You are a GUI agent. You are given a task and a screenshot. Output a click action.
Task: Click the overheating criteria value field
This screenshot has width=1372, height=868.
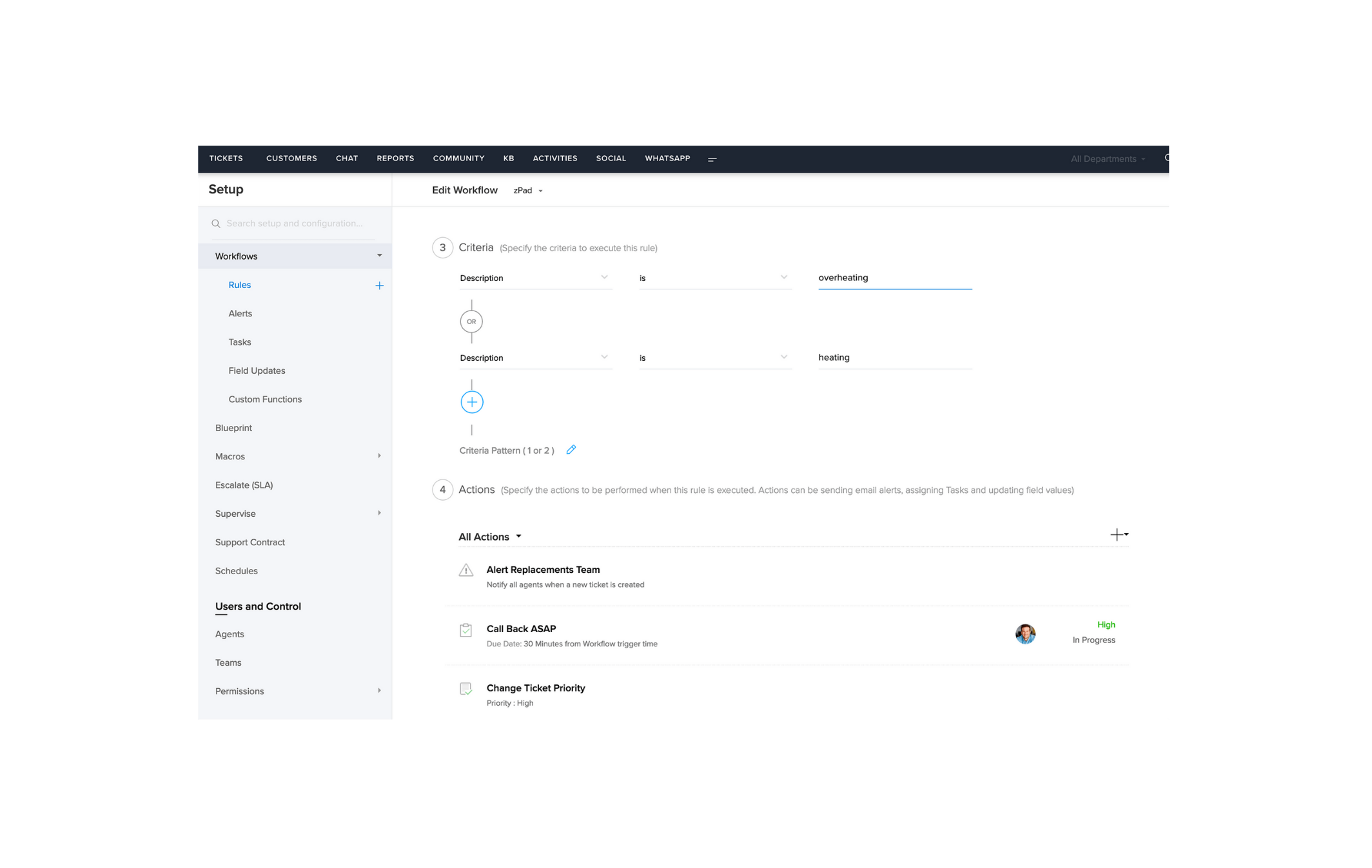pos(894,278)
